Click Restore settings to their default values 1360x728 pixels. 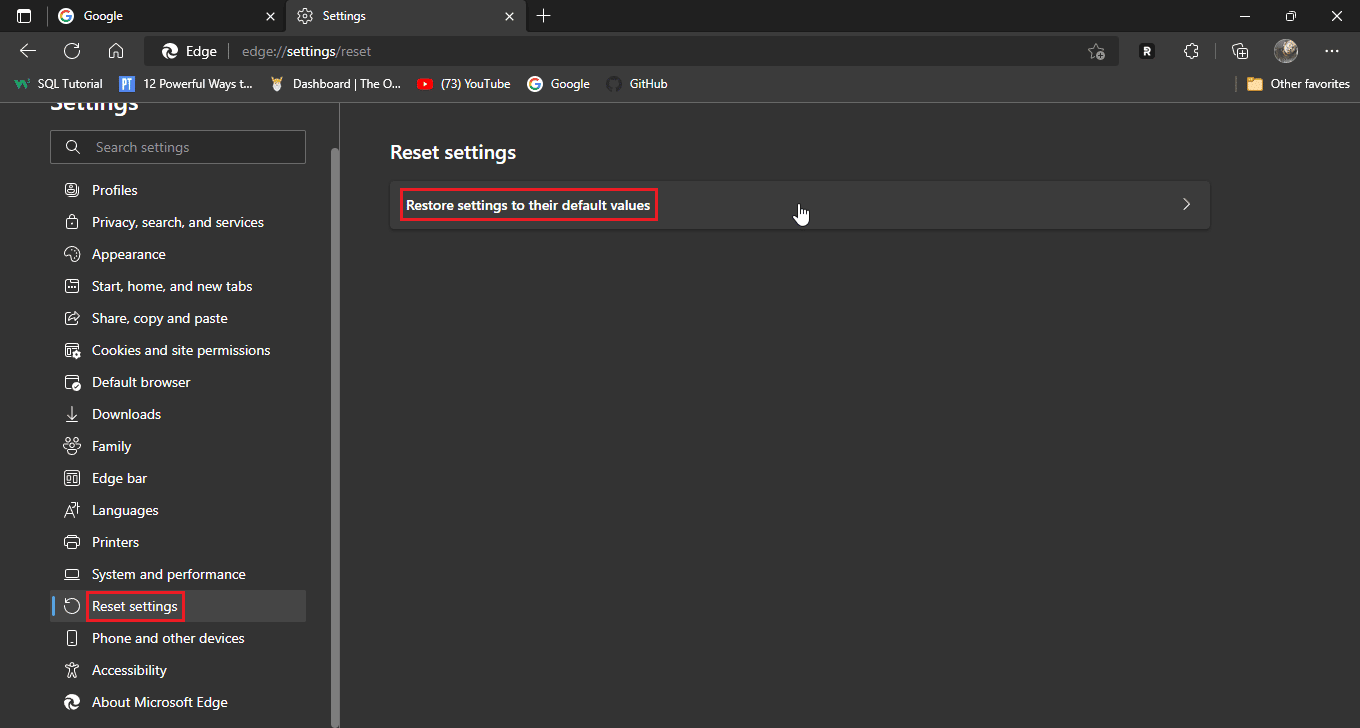point(528,205)
